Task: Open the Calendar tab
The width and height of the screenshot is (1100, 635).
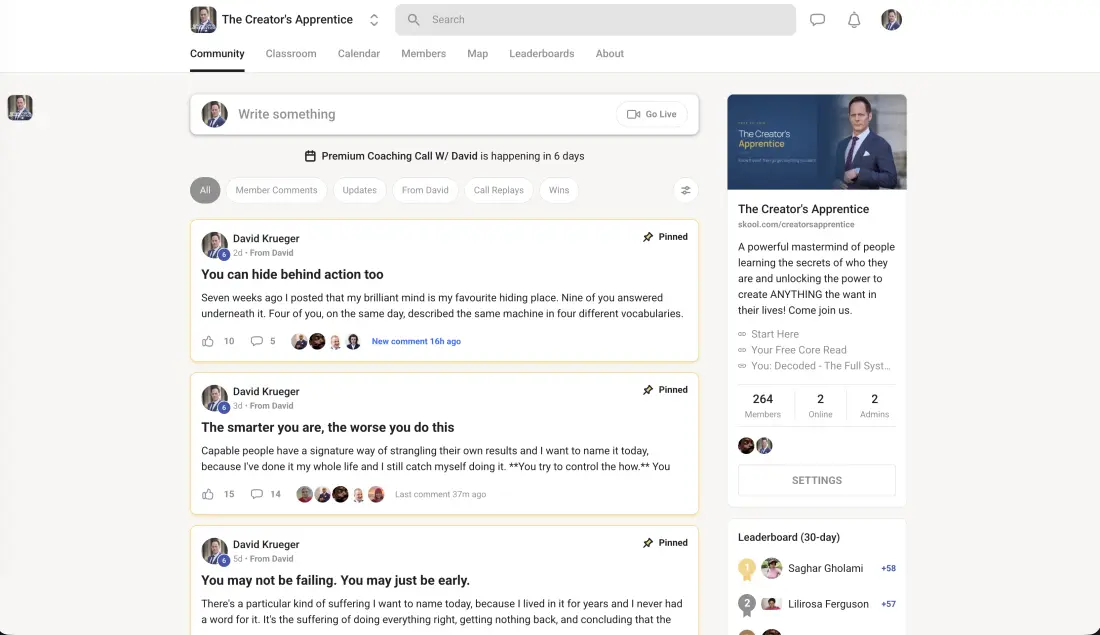Action: 358,53
